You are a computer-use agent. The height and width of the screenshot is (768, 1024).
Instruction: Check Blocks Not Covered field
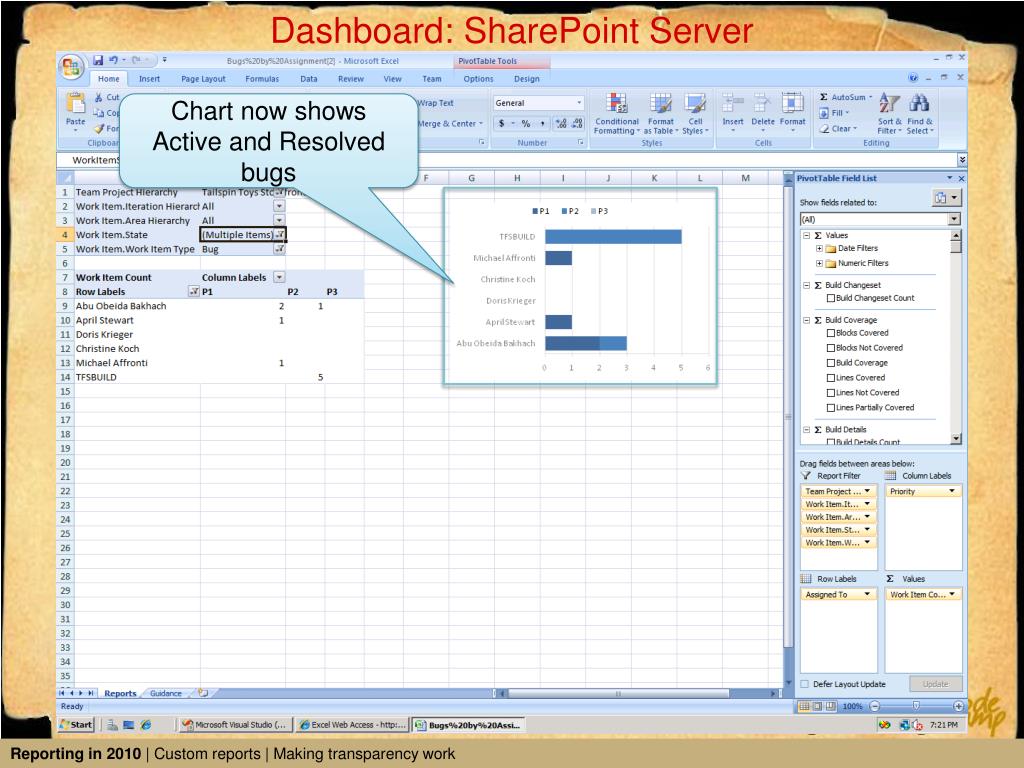[x=831, y=347]
